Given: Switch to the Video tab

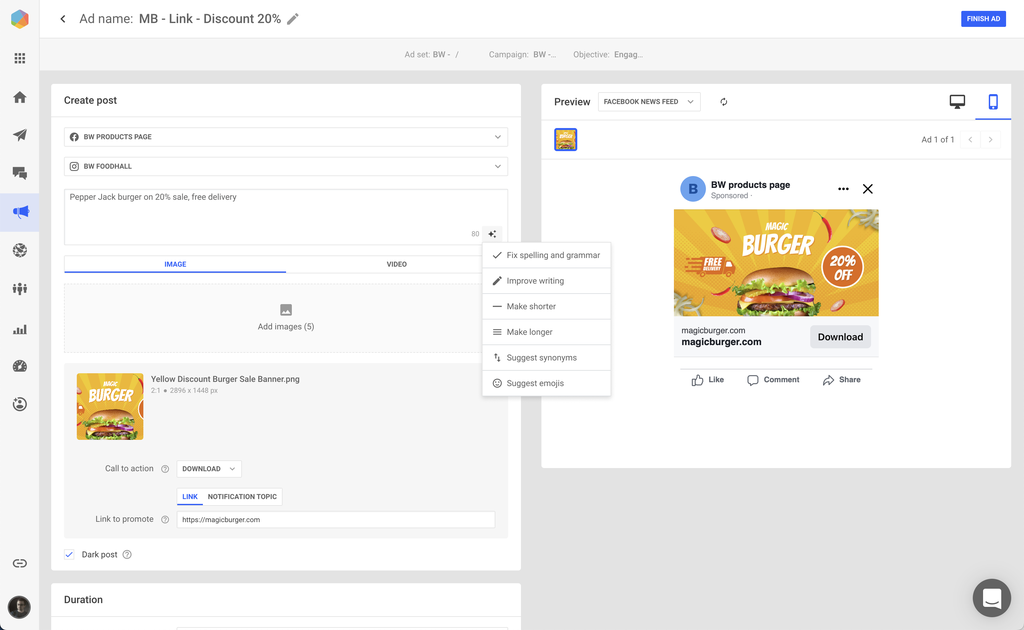Looking at the screenshot, I should [397, 264].
